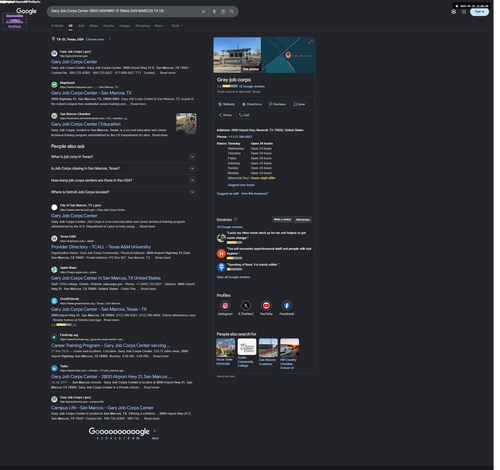This screenshot has width=500, height=470.
Task: Expand "What is job corp in Texas?"
Action: pyautogui.click(x=123, y=157)
